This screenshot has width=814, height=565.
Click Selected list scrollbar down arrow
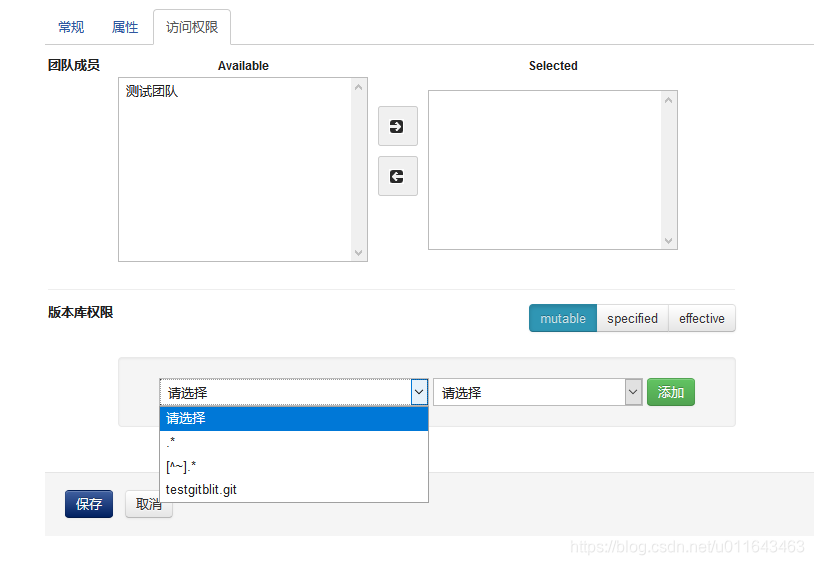[669, 240]
